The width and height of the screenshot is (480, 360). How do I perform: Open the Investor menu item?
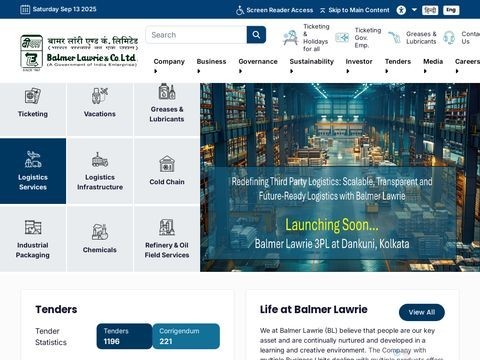tap(359, 62)
